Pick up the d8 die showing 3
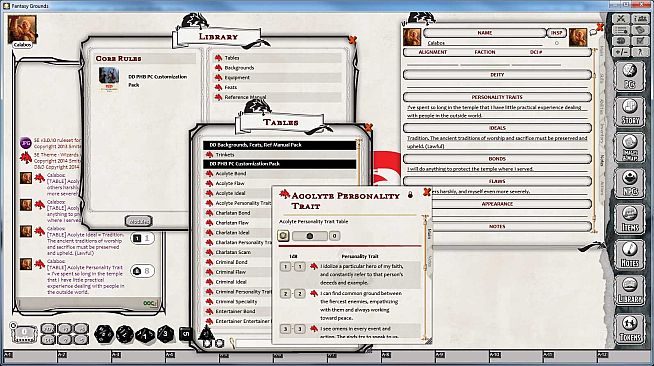This screenshot has width=654, height=366. (x=166, y=333)
